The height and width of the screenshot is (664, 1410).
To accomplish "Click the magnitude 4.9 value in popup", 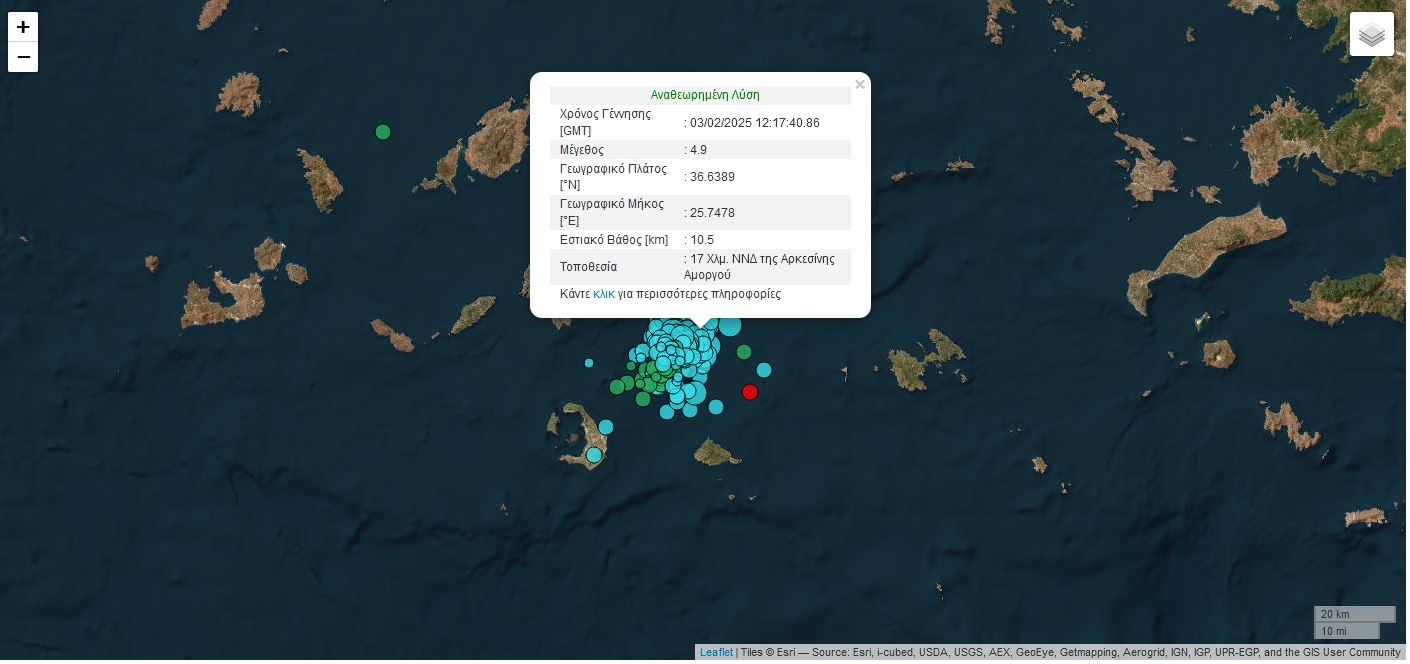I will [698, 150].
